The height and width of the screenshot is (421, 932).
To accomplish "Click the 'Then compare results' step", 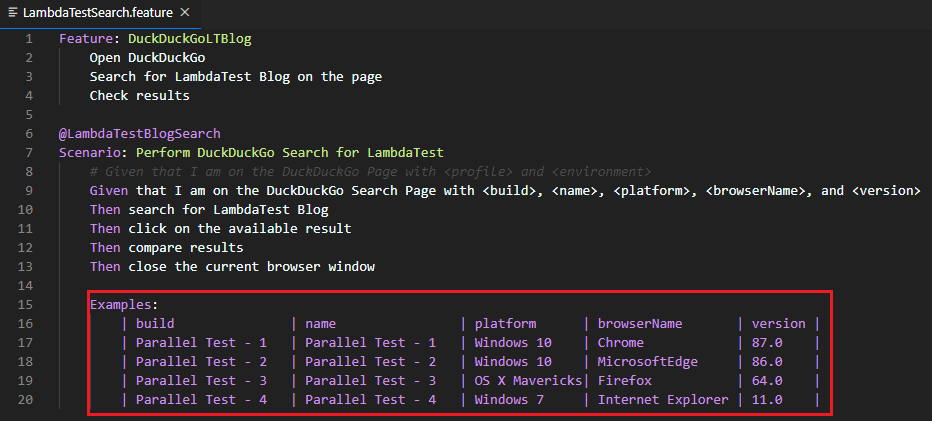I will (x=166, y=248).
